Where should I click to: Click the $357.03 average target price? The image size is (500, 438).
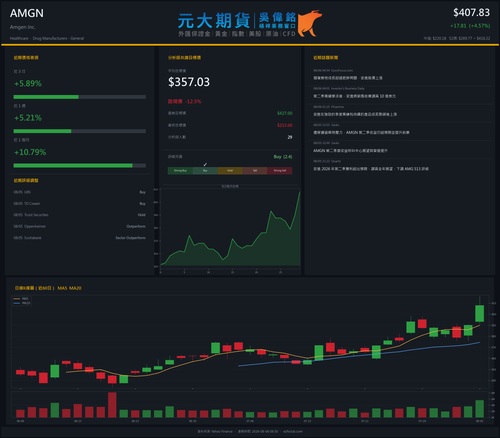click(189, 82)
